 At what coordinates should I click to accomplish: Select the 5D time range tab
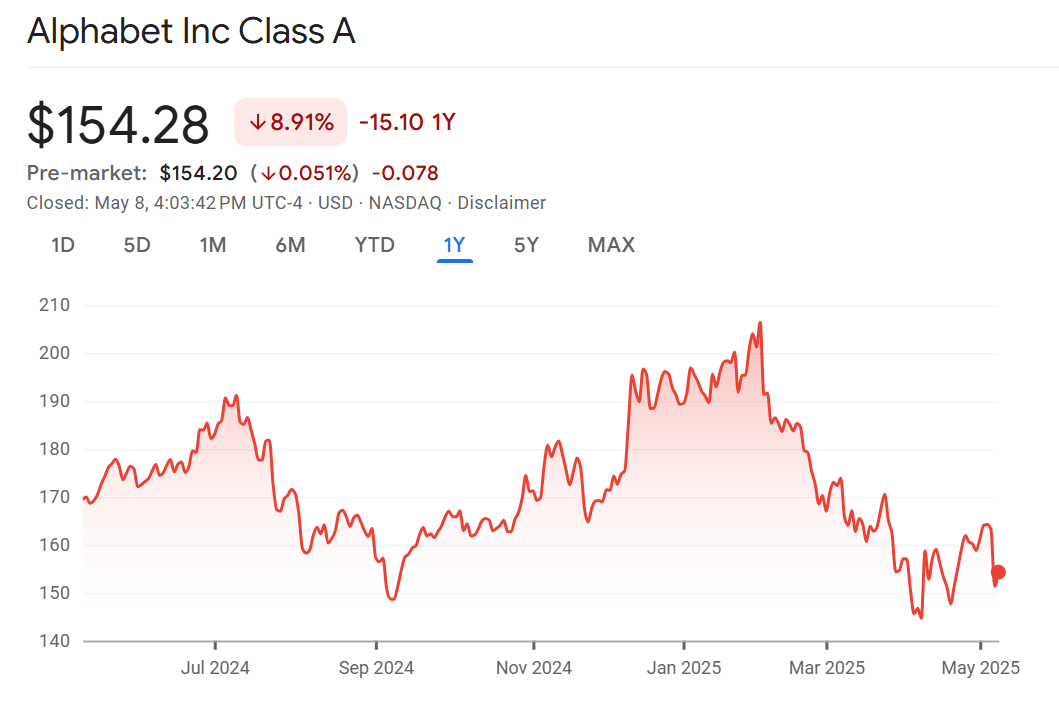(137, 245)
